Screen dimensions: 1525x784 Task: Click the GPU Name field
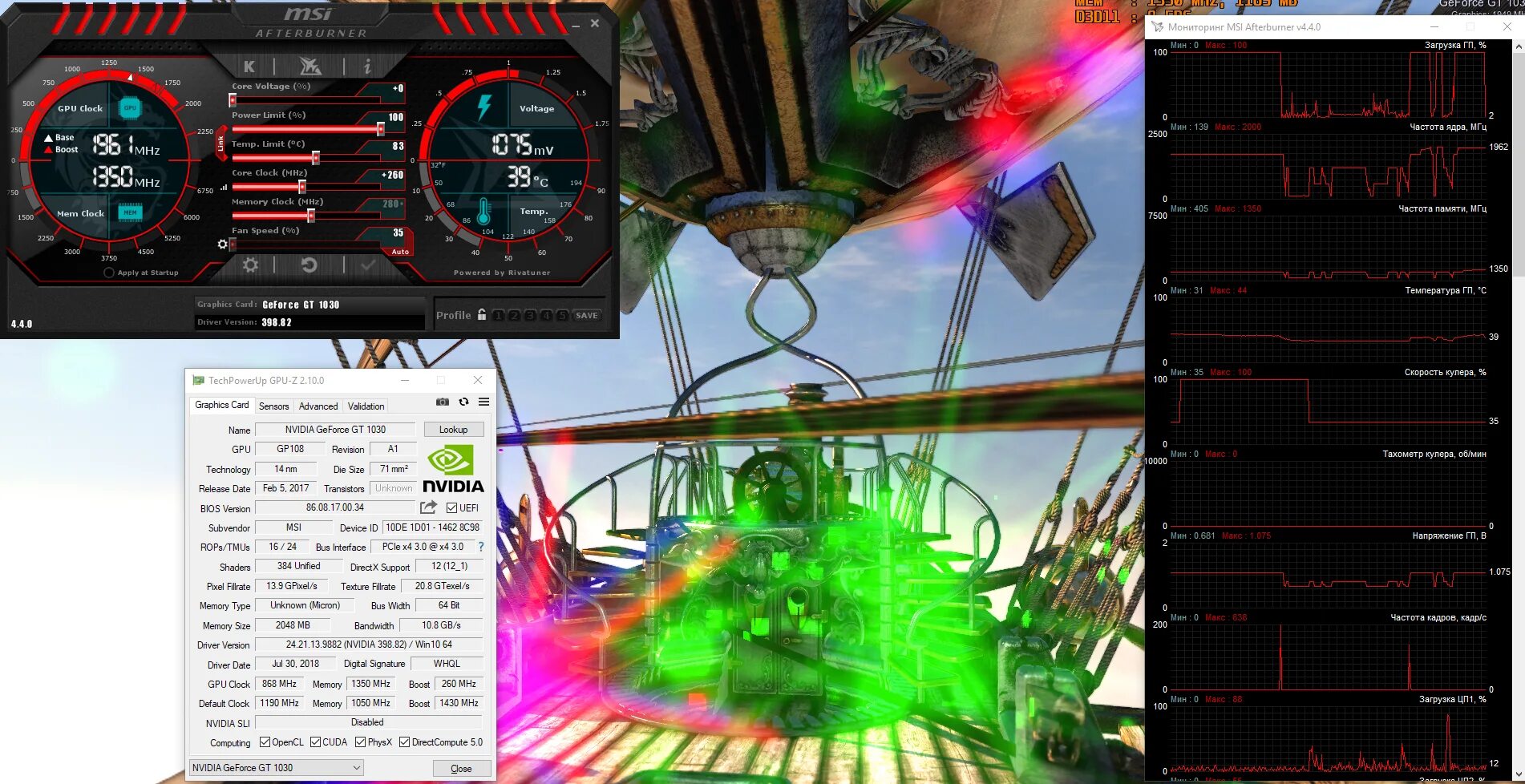335,430
